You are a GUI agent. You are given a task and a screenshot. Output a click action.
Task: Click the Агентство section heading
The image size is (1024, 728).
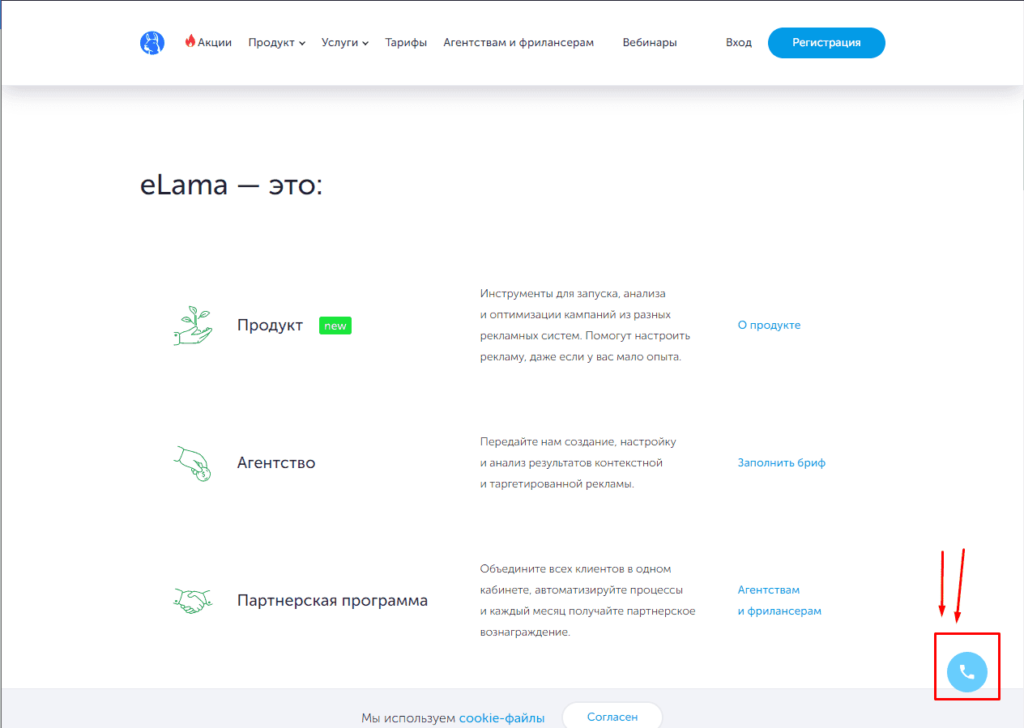point(276,463)
